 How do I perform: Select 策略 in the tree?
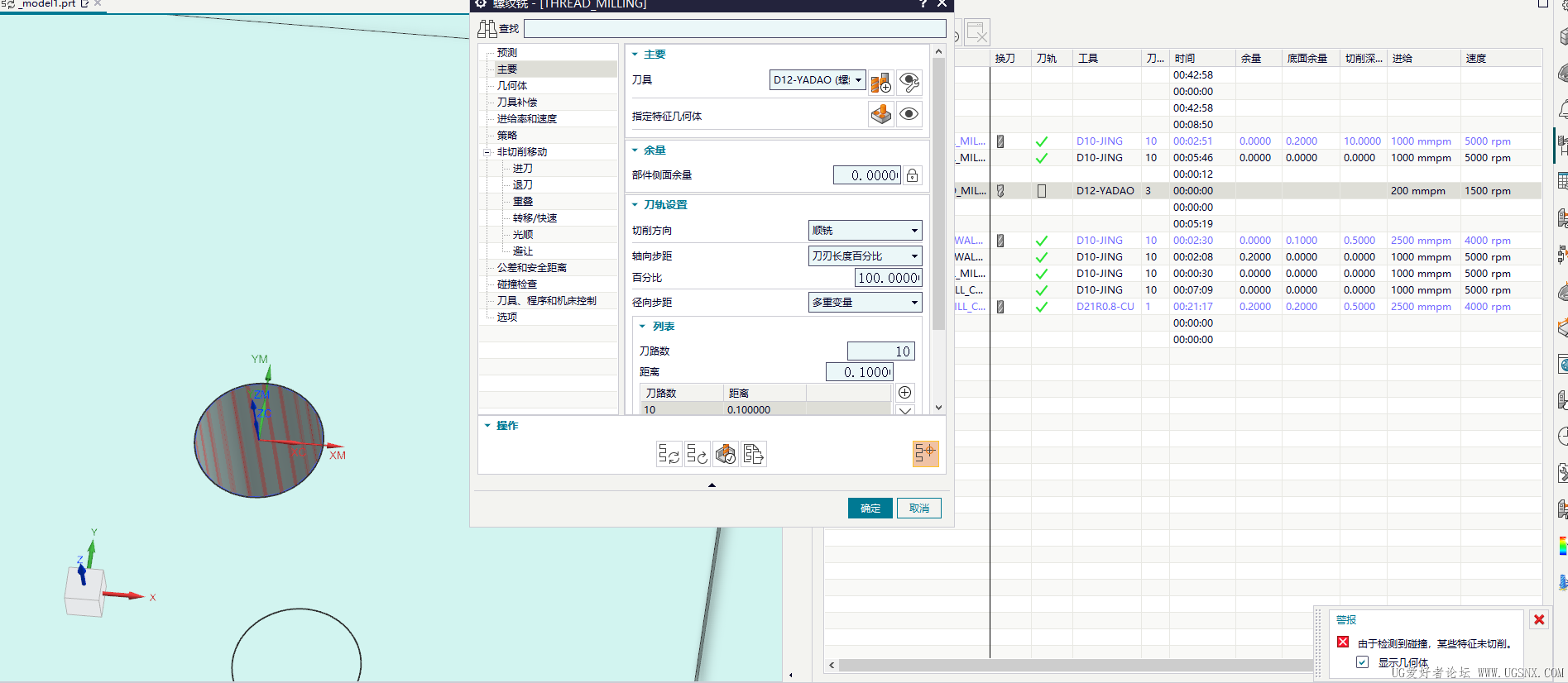507,136
